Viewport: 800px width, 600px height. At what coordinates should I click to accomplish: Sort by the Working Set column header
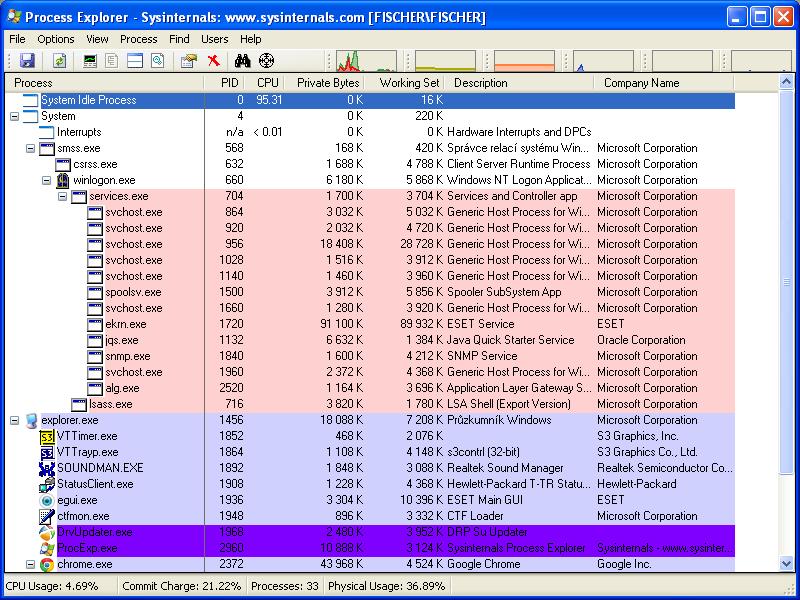[x=405, y=83]
